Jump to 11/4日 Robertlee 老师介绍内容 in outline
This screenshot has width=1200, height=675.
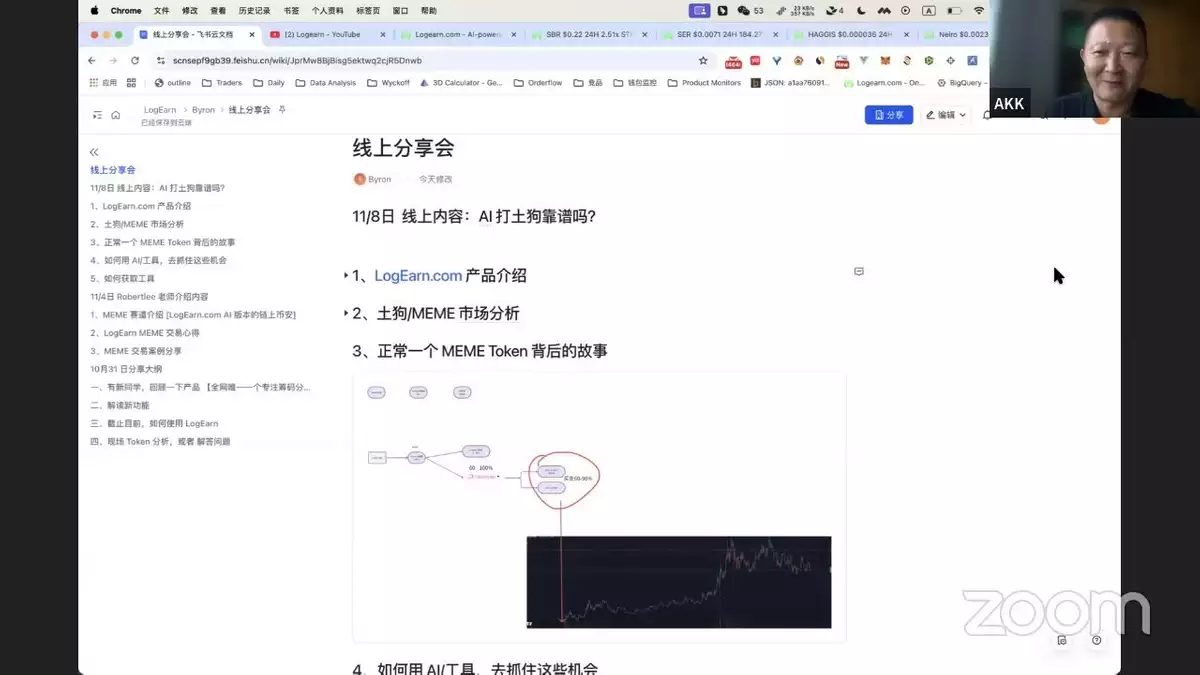pos(149,297)
